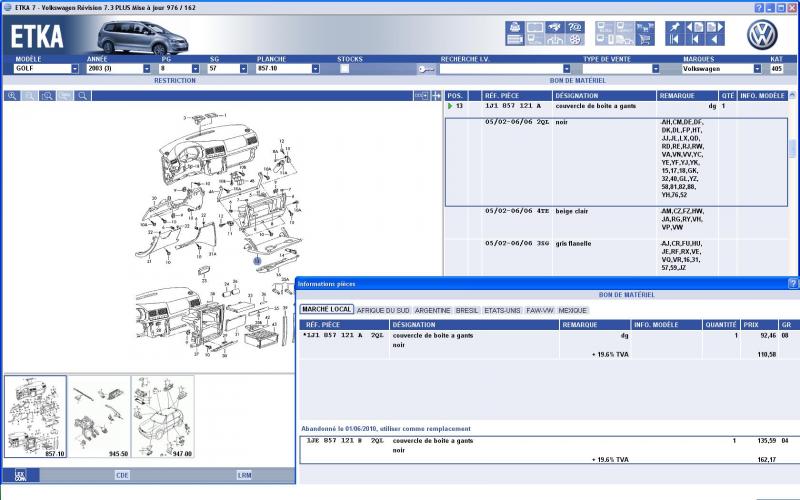Screen dimensions: 800x500
Task: Open the Année dropdown showing 2003
Action: tap(147, 69)
